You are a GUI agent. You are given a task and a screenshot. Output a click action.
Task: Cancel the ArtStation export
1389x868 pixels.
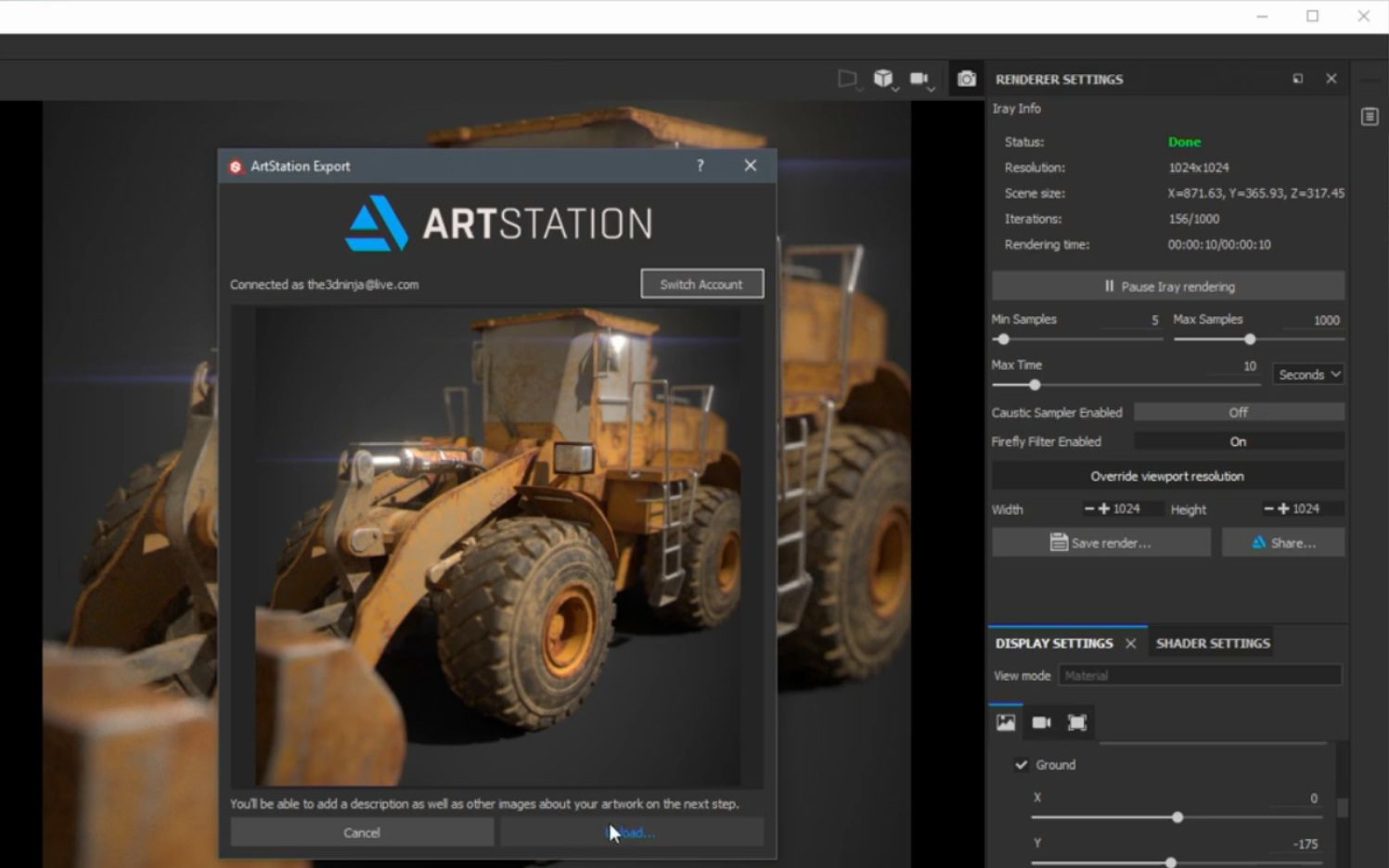tap(362, 832)
